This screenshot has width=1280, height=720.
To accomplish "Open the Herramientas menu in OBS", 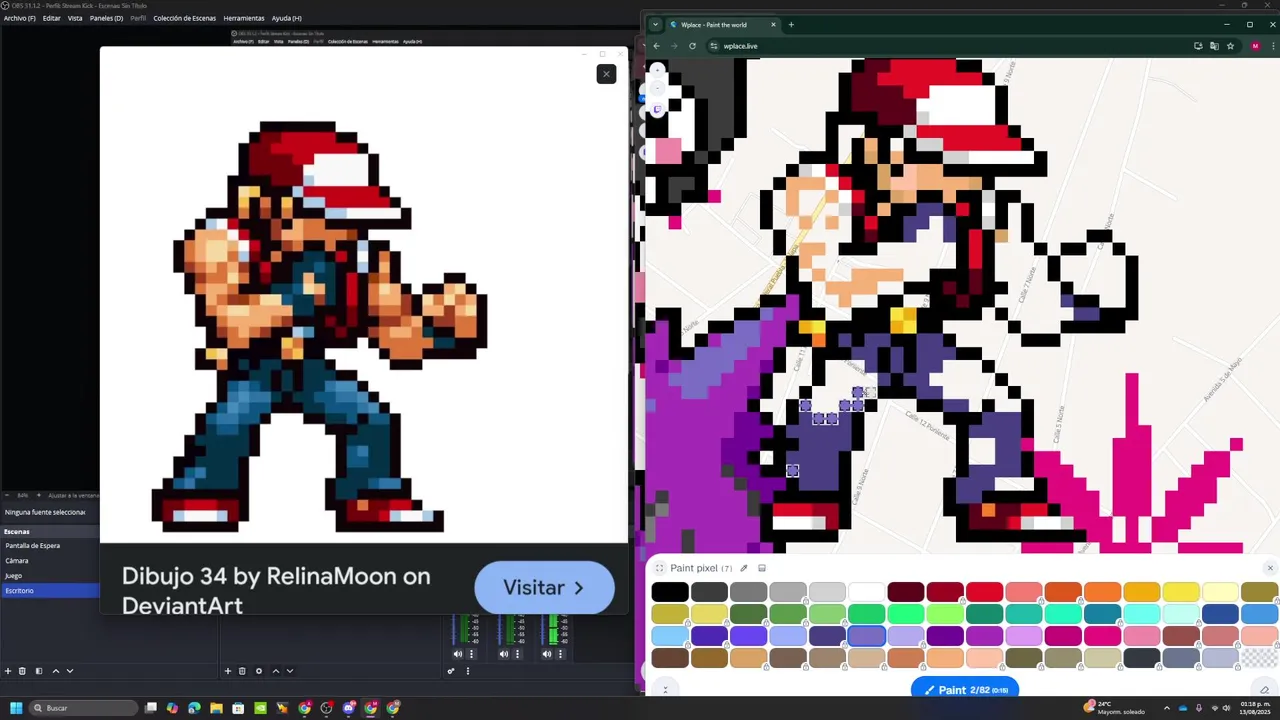I will point(244,18).
